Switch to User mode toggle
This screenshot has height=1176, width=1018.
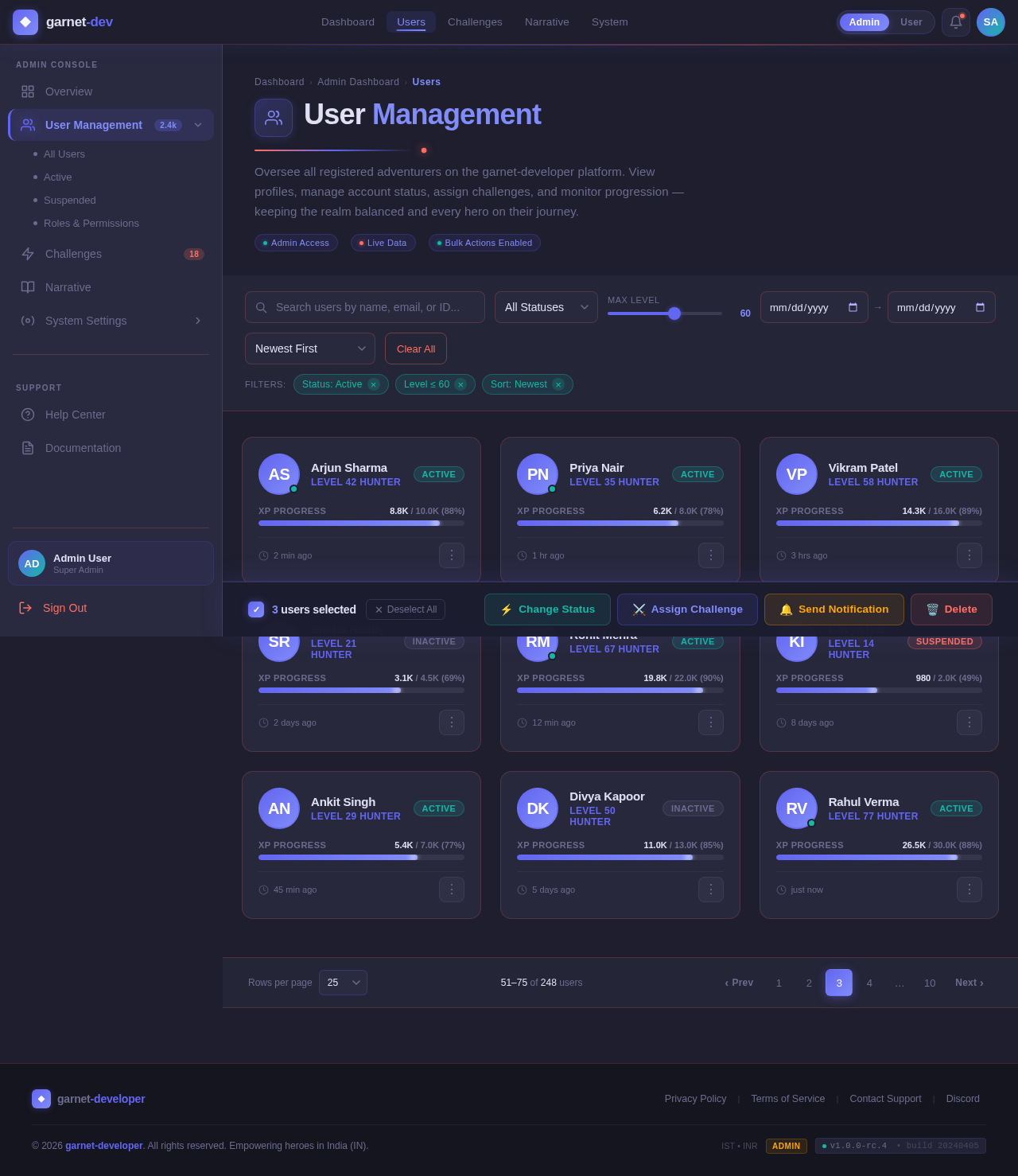click(x=911, y=22)
